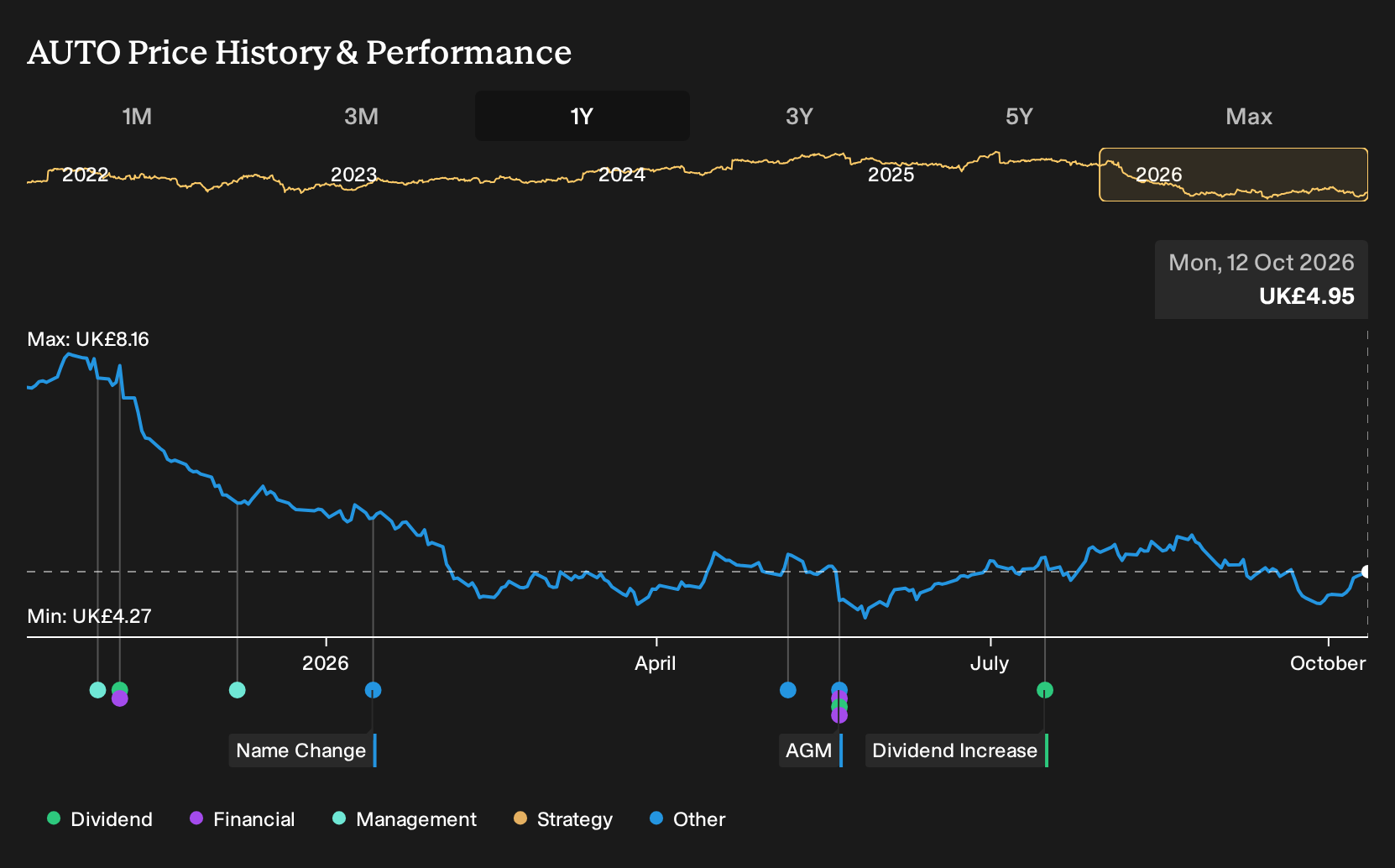This screenshot has width=1395, height=868.
Task: Click the April axis label
Action: pos(656,663)
